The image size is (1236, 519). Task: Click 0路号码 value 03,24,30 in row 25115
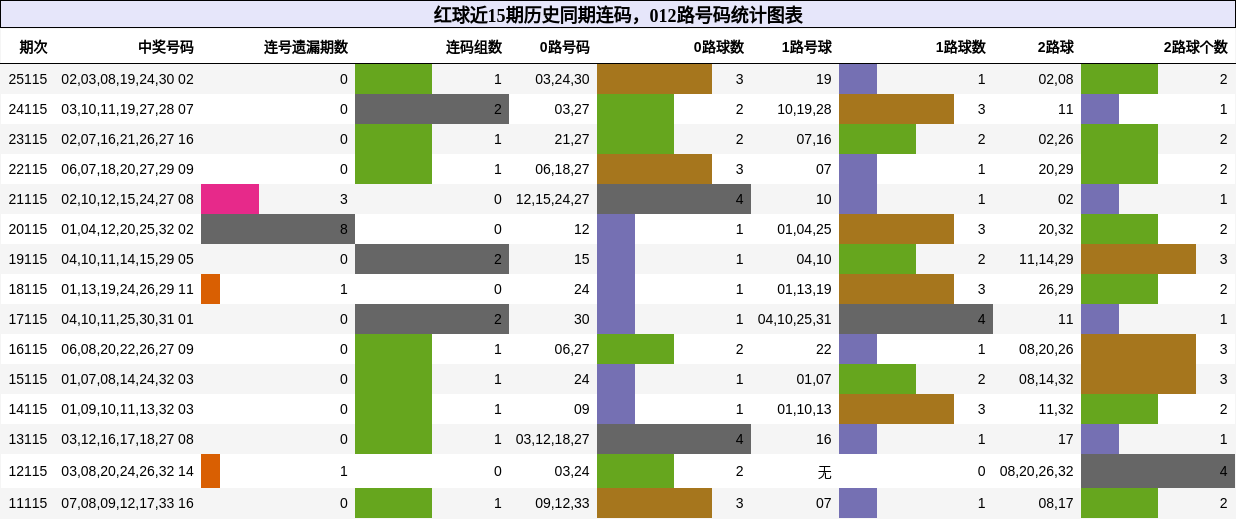coord(562,79)
